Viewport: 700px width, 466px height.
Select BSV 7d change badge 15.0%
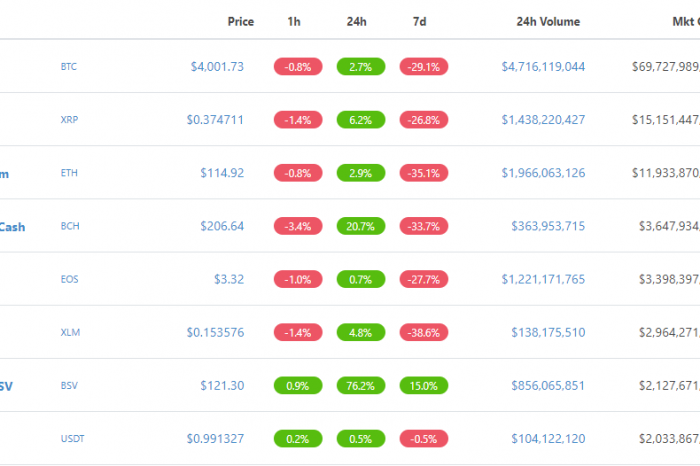(424, 385)
